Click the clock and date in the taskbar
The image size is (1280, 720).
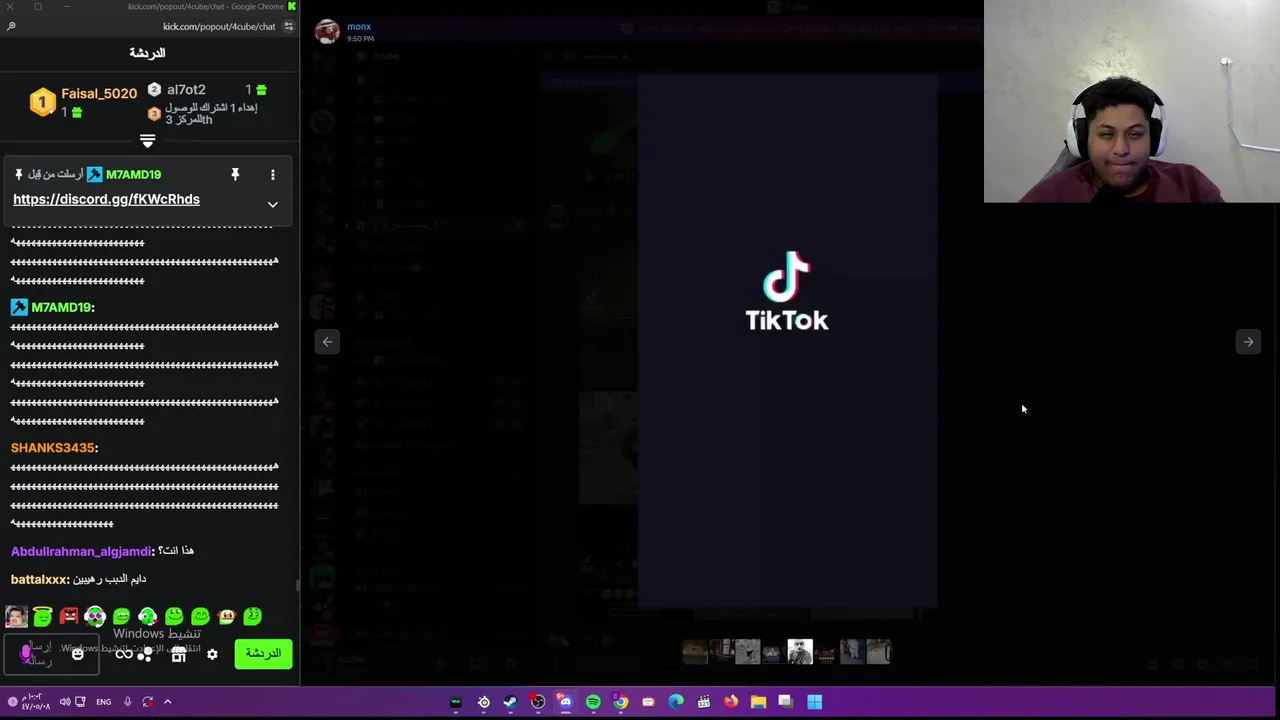click(34, 702)
